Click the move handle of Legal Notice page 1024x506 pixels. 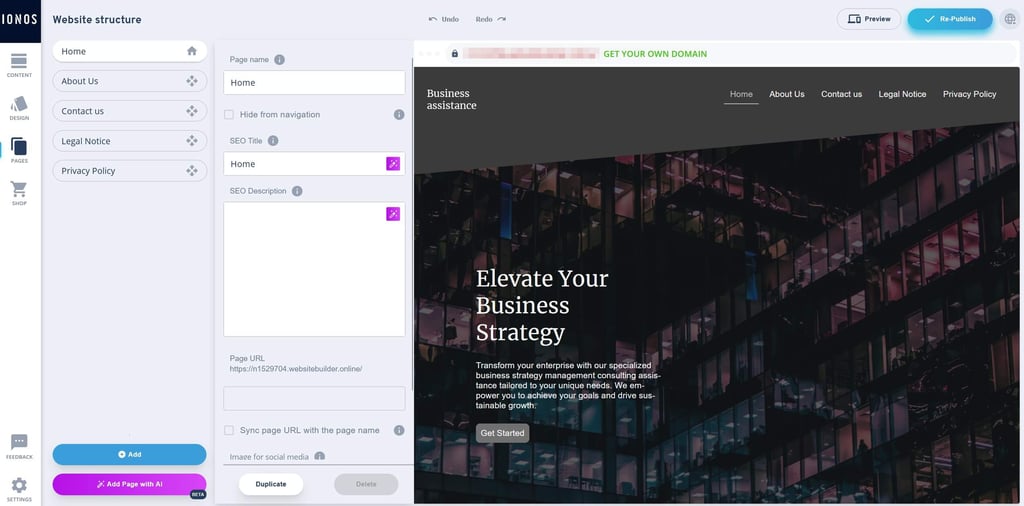tap(192, 141)
